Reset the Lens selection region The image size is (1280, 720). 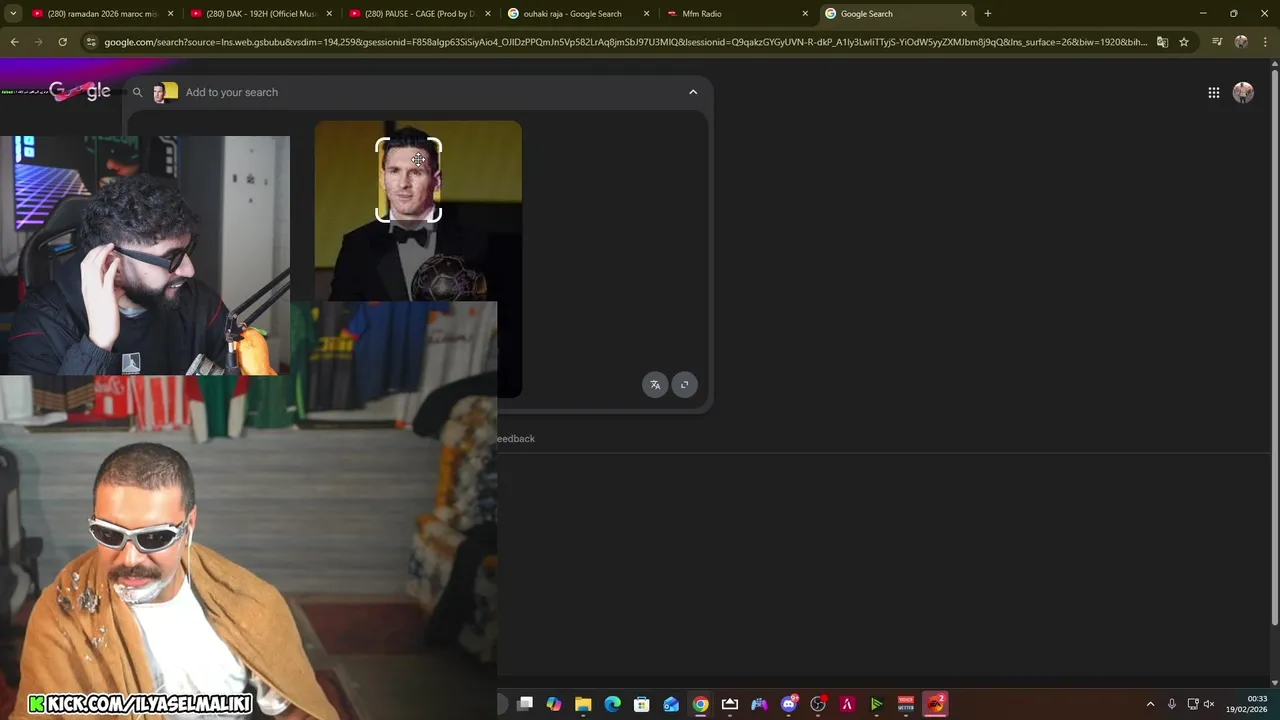tap(685, 385)
